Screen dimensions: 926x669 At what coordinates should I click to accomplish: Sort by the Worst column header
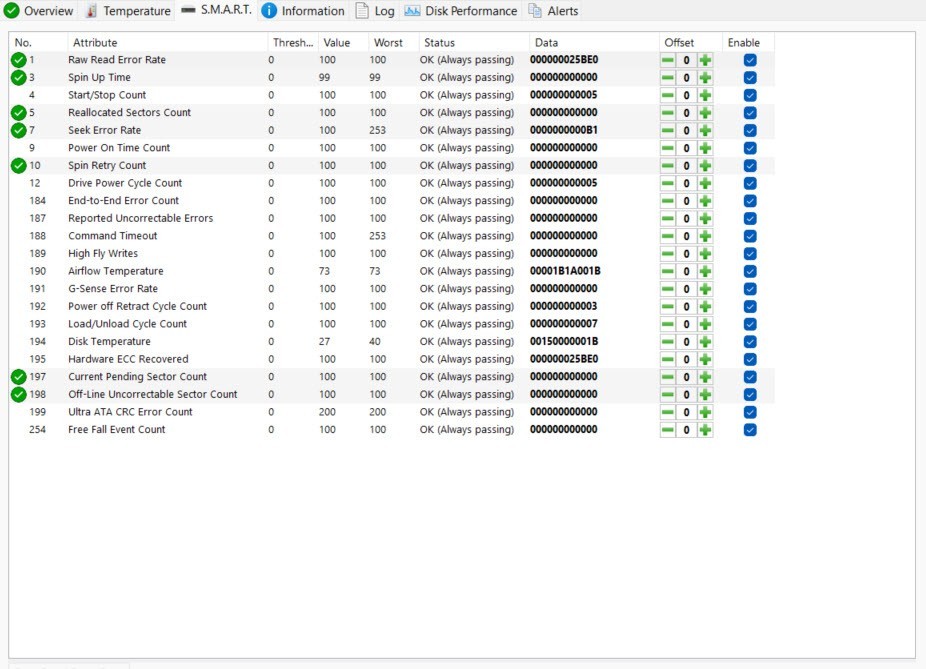pyautogui.click(x=394, y=43)
